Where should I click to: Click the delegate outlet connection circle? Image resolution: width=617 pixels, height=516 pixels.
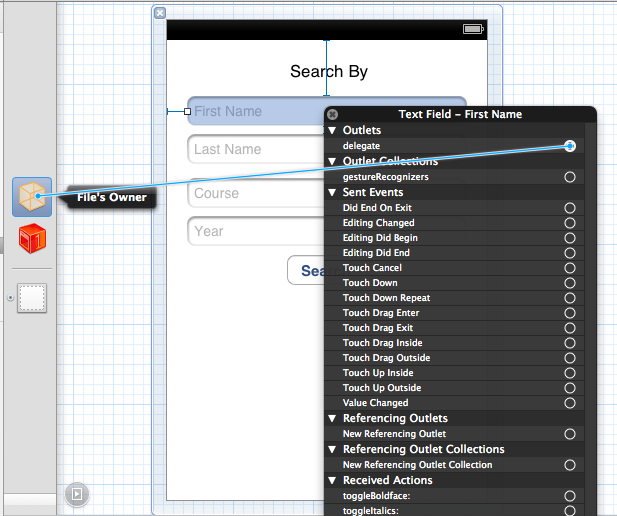570,146
